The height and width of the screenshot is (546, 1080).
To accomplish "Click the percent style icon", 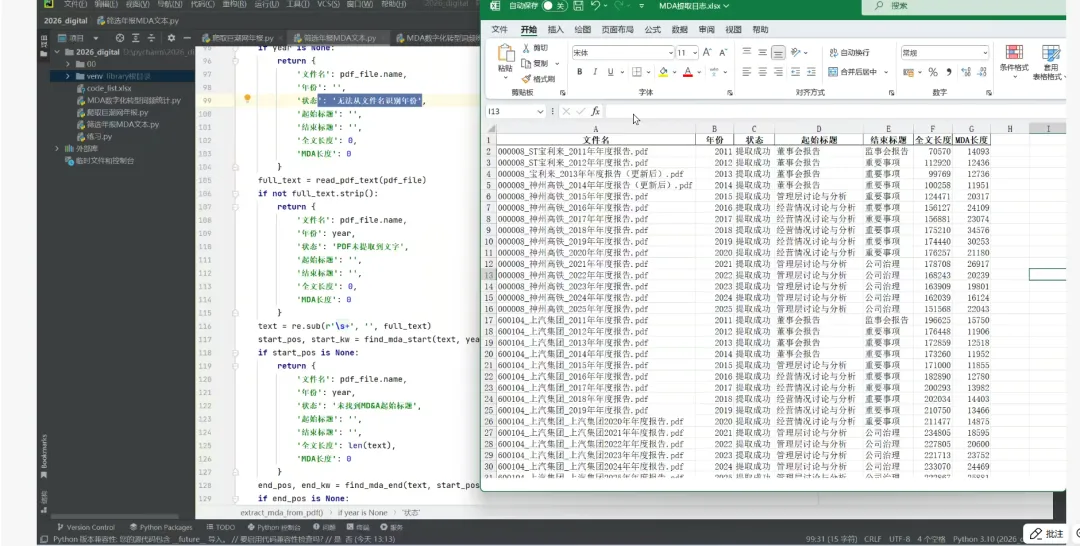I will [933, 72].
